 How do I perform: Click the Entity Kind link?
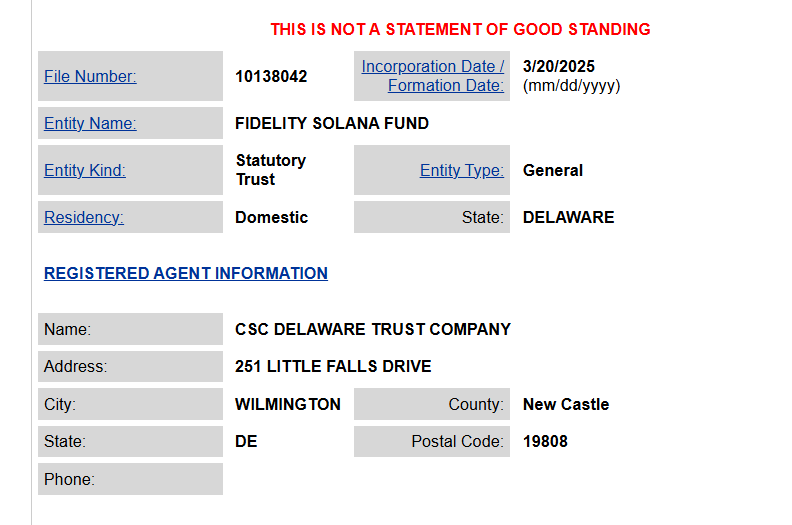[85, 170]
